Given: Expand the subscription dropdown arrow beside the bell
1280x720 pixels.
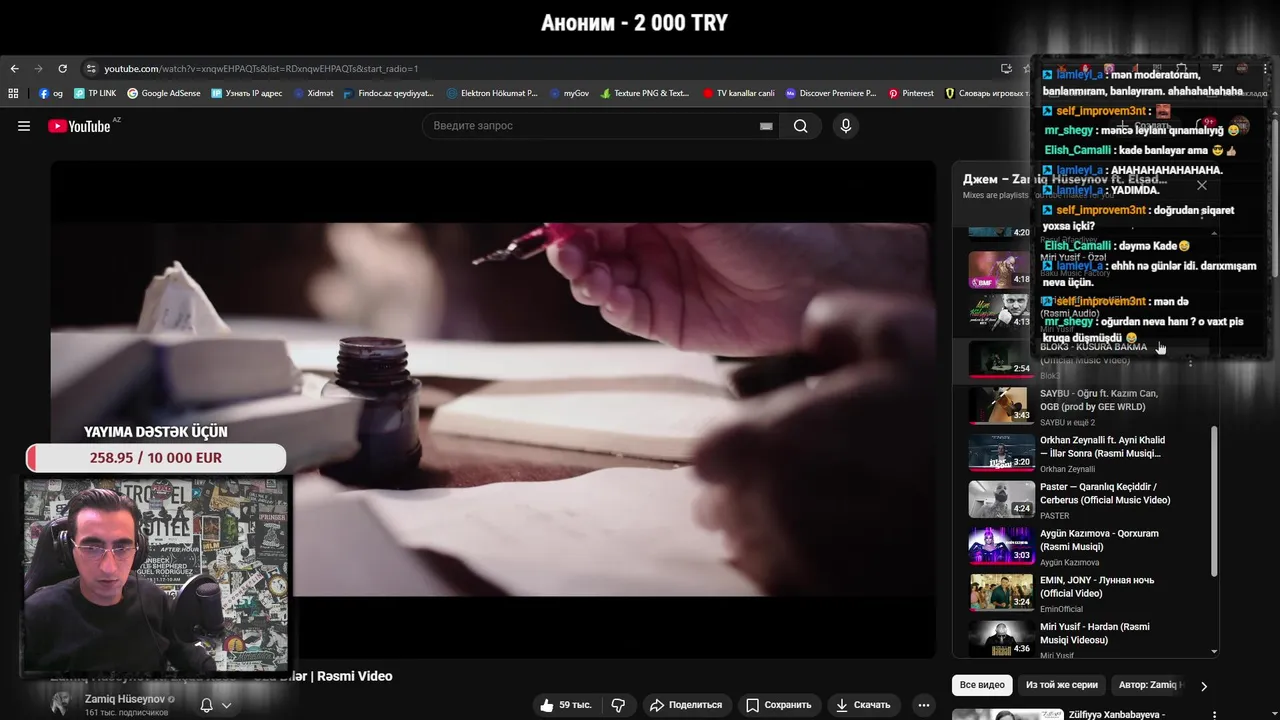Looking at the screenshot, I should (227, 705).
